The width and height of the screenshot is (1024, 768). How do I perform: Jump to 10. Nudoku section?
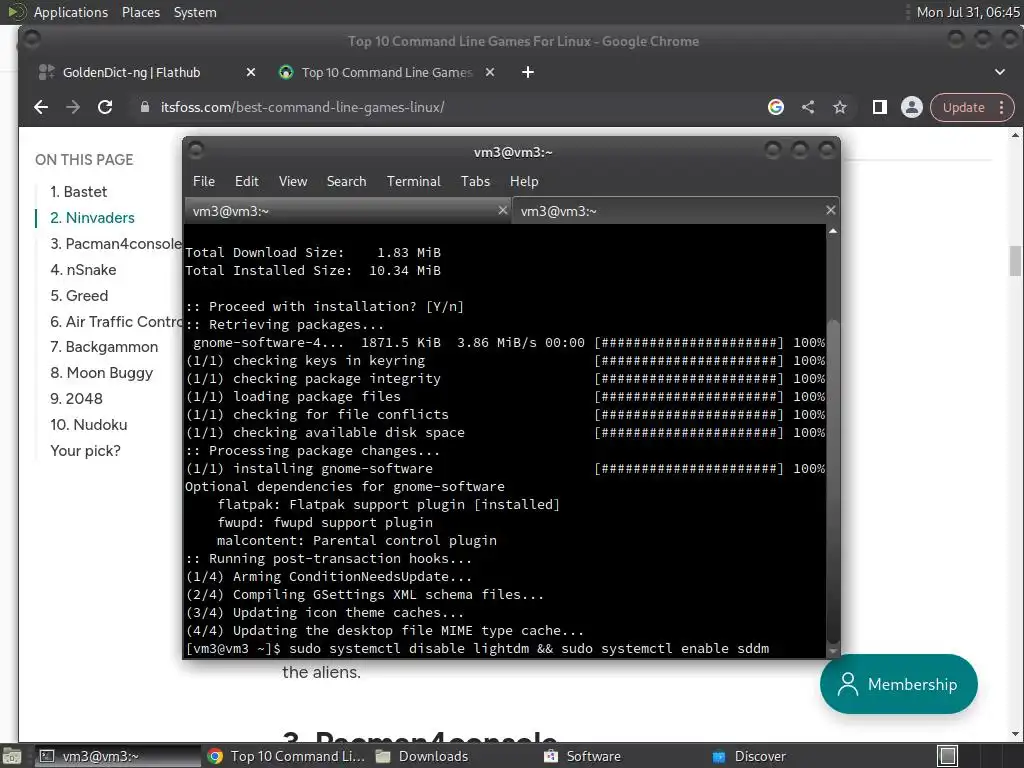pos(89,425)
